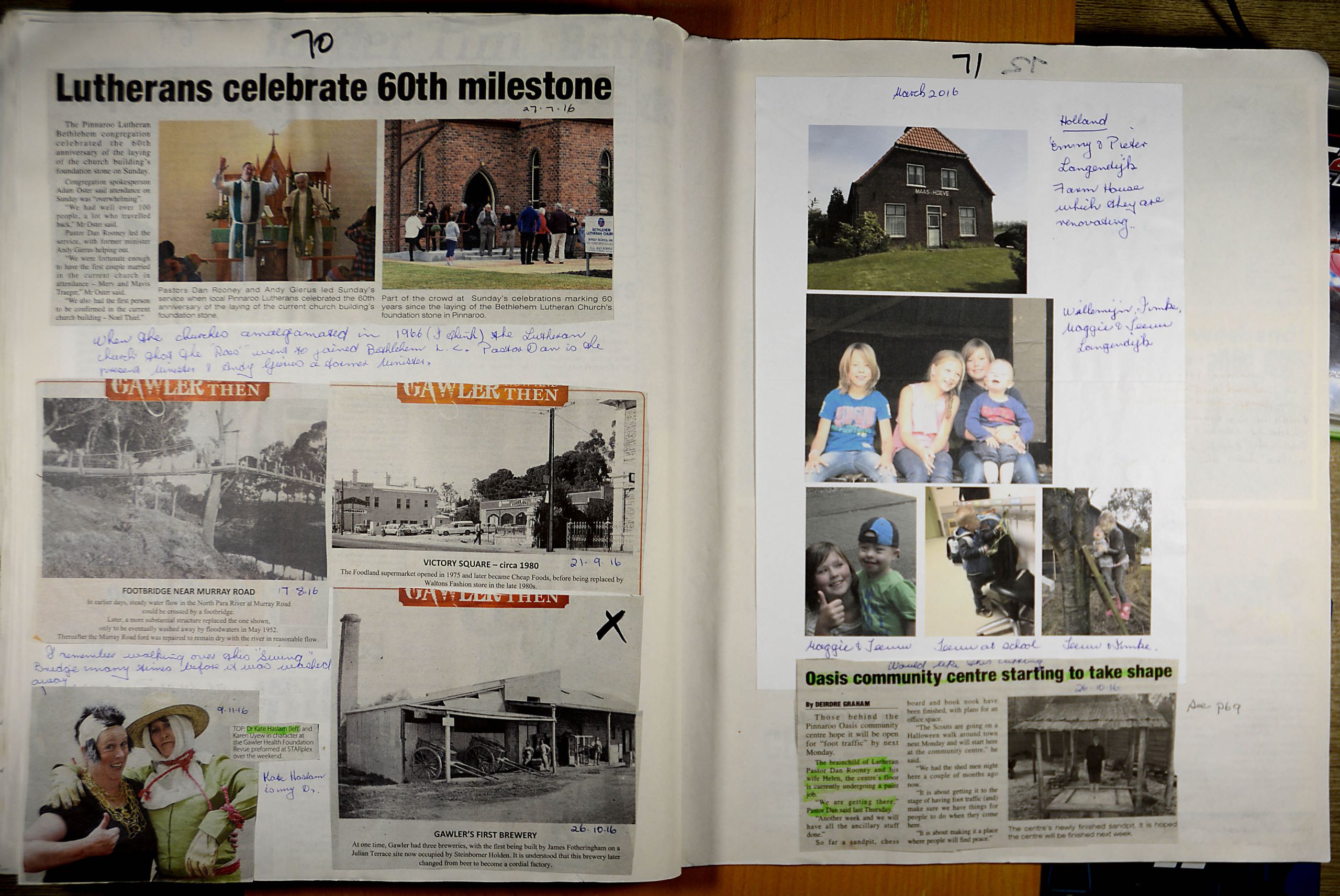Click the Maggie and Teeuw thumbs-up photo
Image resolution: width=1340 pixels, height=896 pixels.
tap(860, 561)
